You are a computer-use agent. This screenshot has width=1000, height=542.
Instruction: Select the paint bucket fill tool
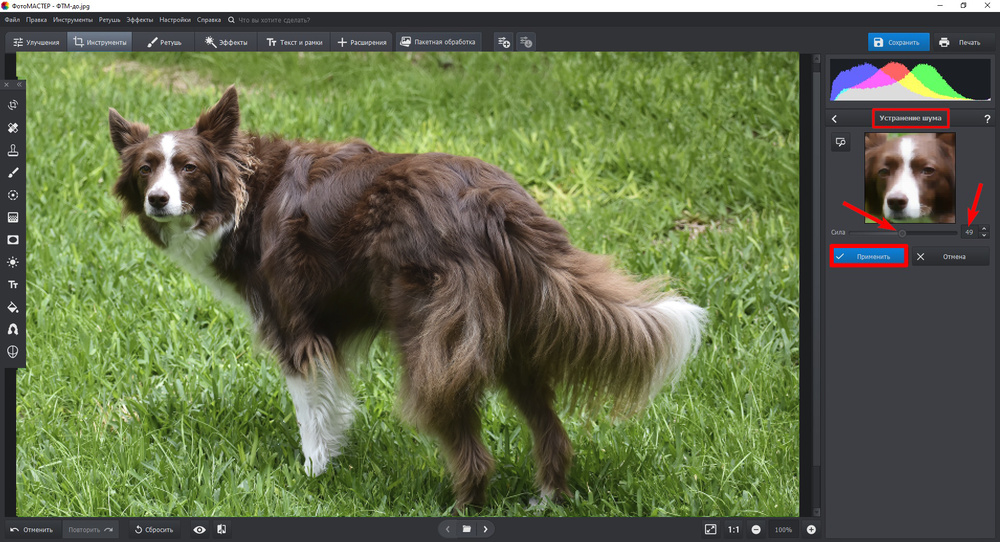pyautogui.click(x=13, y=307)
